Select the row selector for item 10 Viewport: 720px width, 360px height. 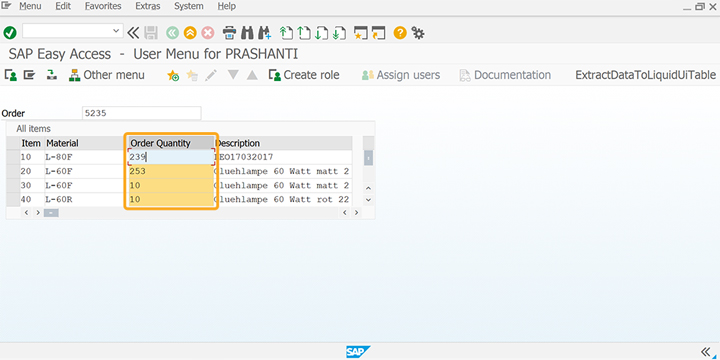13,157
